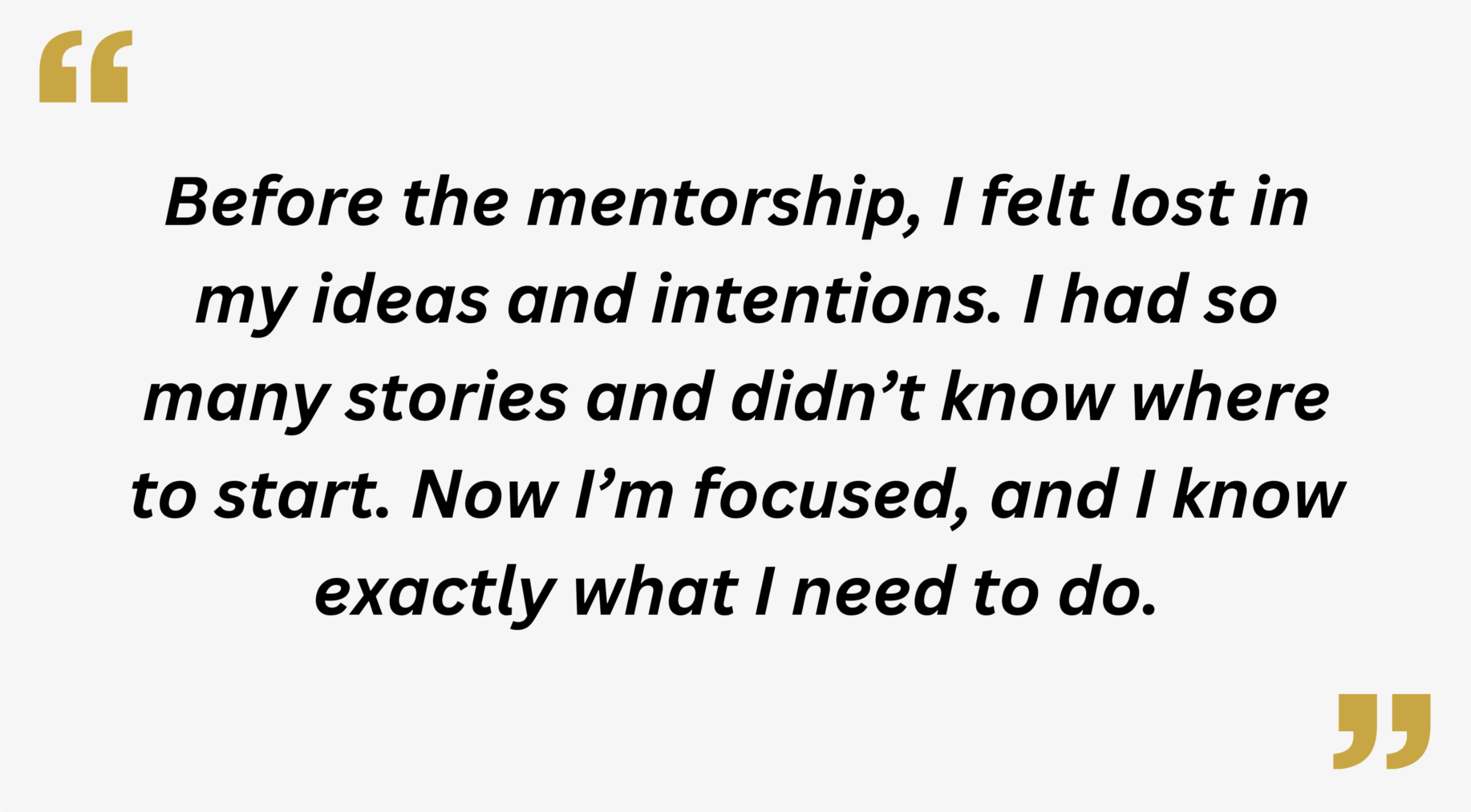Click the word "felt" in the quote

pyautogui.click(x=1037, y=200)
